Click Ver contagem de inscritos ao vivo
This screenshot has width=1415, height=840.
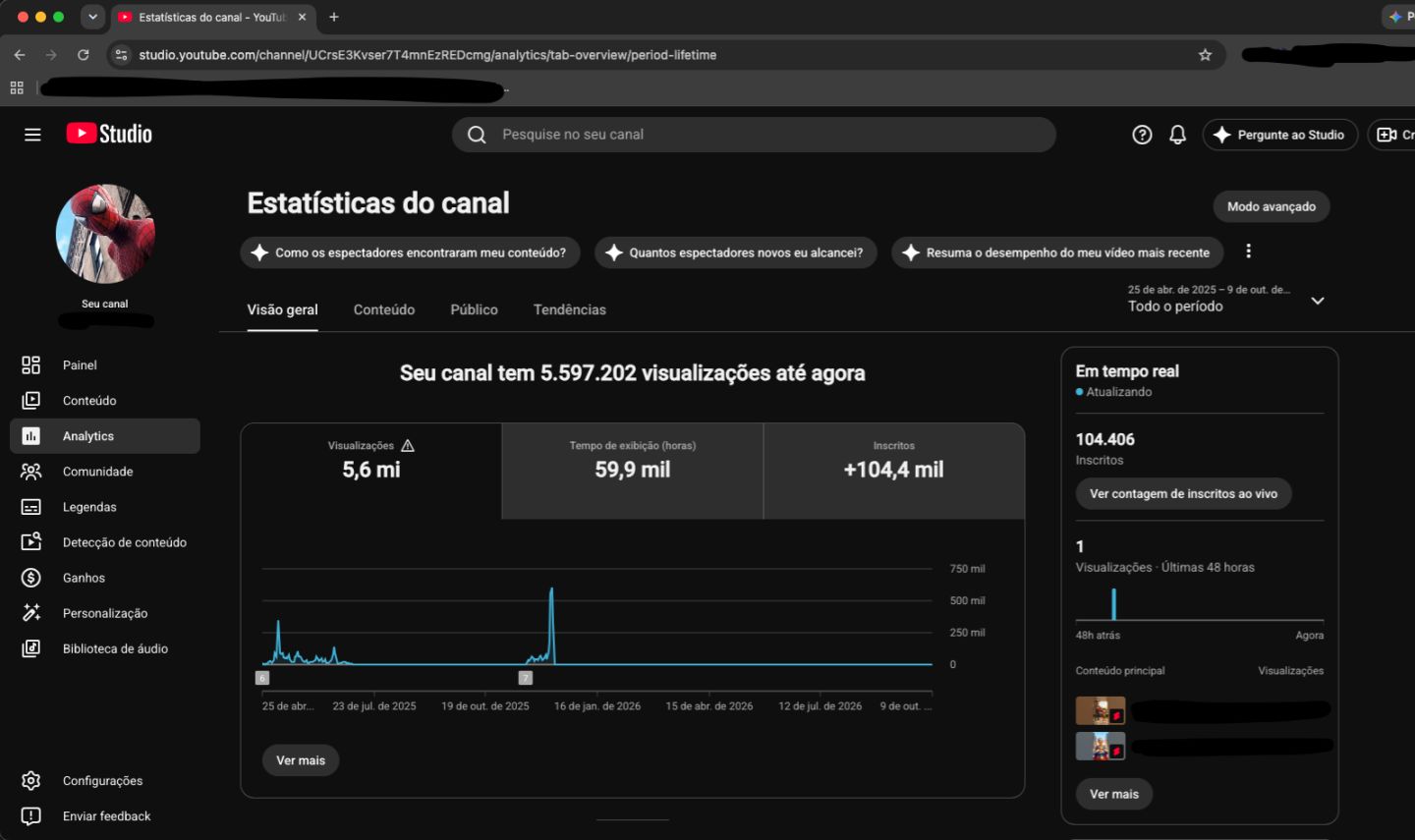coord(1183,494)
